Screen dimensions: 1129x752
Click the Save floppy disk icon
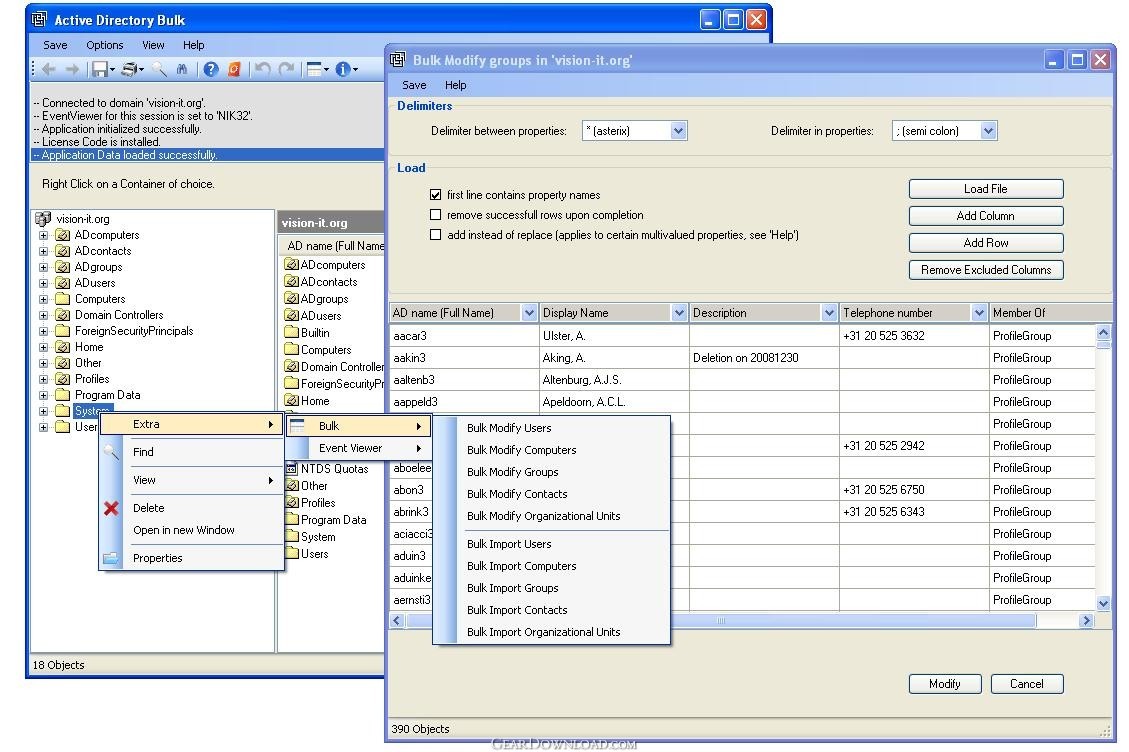click(99, 69)
